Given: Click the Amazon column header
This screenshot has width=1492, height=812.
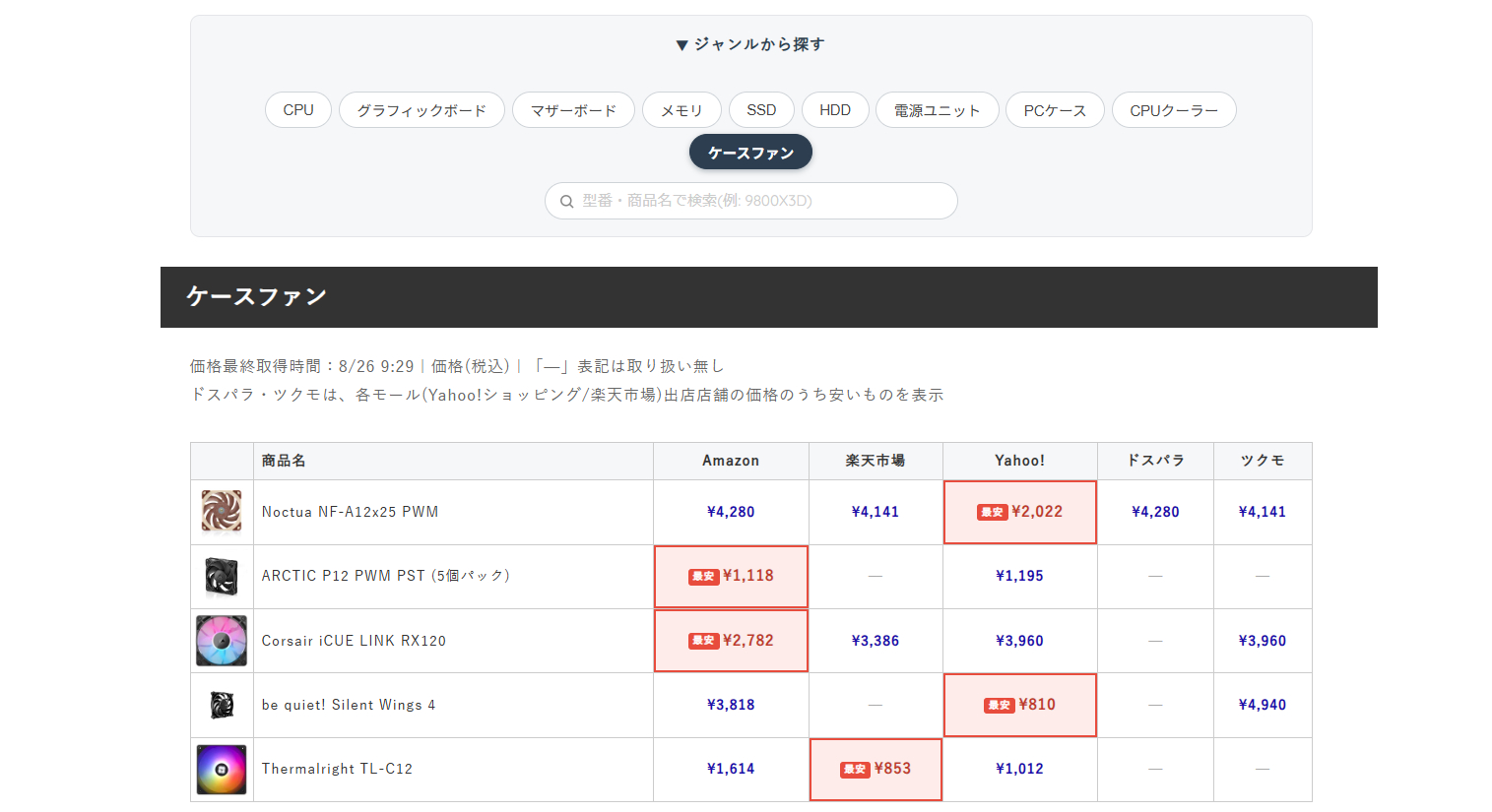Looking at the screenshot, I should (x=731, y=461).
